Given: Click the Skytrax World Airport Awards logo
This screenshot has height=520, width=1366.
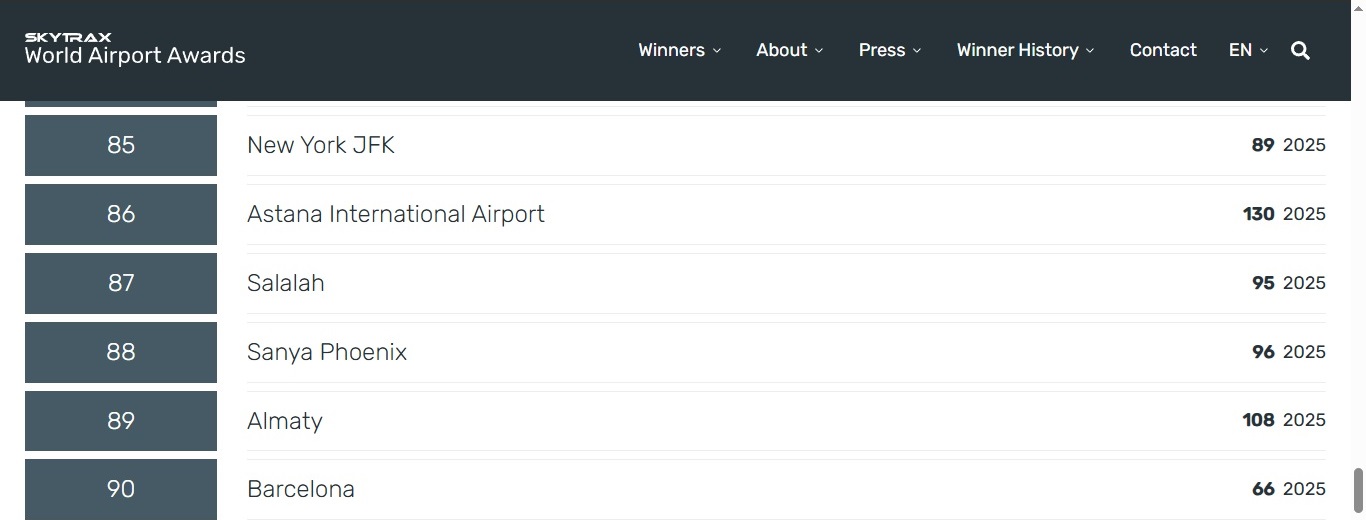Looking at the screenshot, I should [135, 49].
